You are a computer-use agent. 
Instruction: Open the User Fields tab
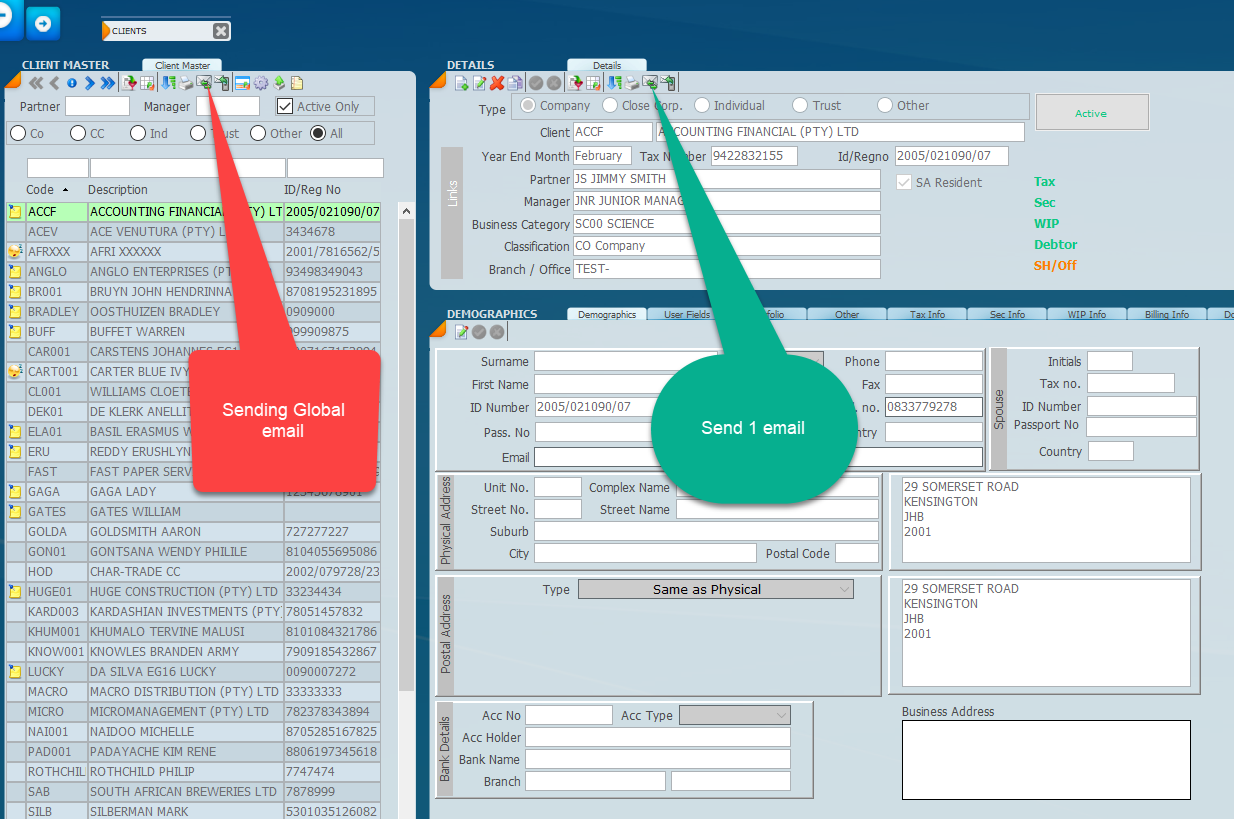[687, 315]
